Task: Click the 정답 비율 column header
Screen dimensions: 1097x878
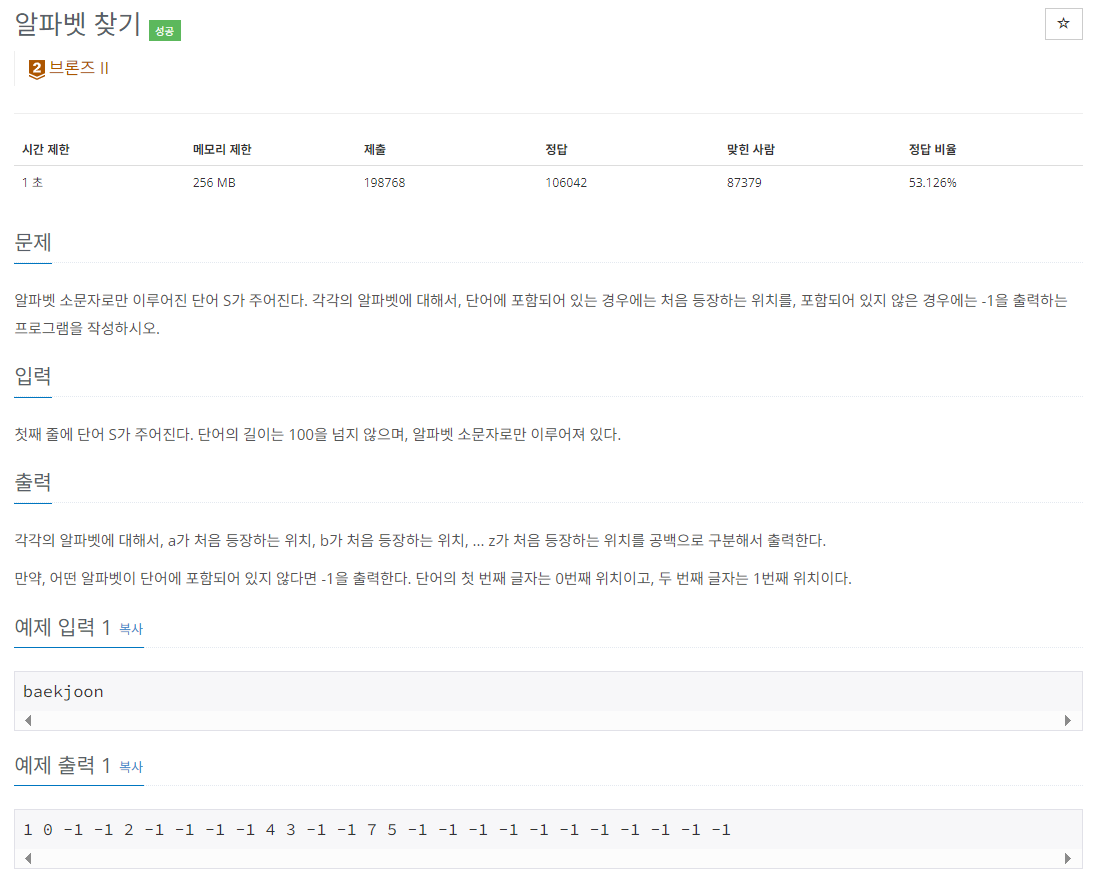Action: [x=932, y=149]
